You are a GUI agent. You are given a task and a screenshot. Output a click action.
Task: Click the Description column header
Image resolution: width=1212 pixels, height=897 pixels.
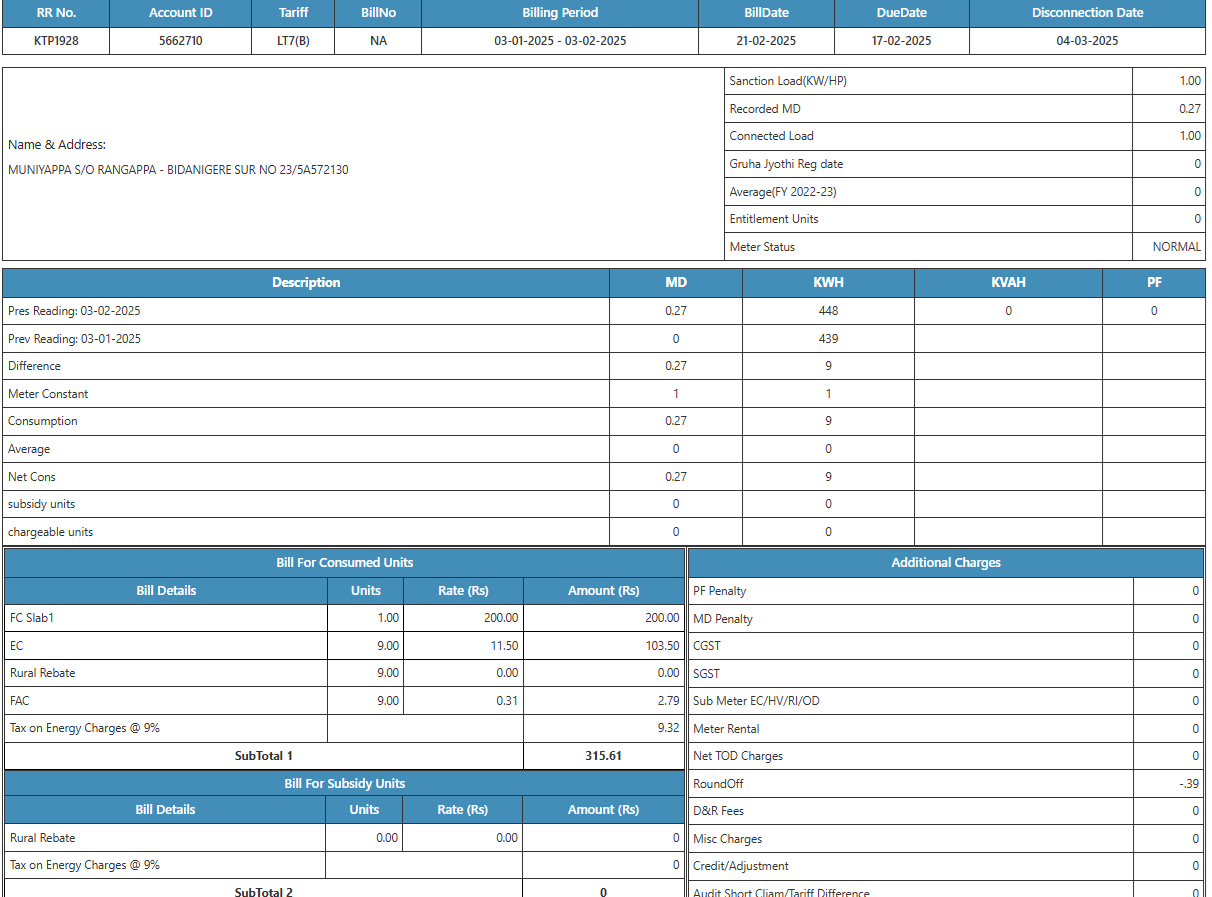(x=306, y=283)
